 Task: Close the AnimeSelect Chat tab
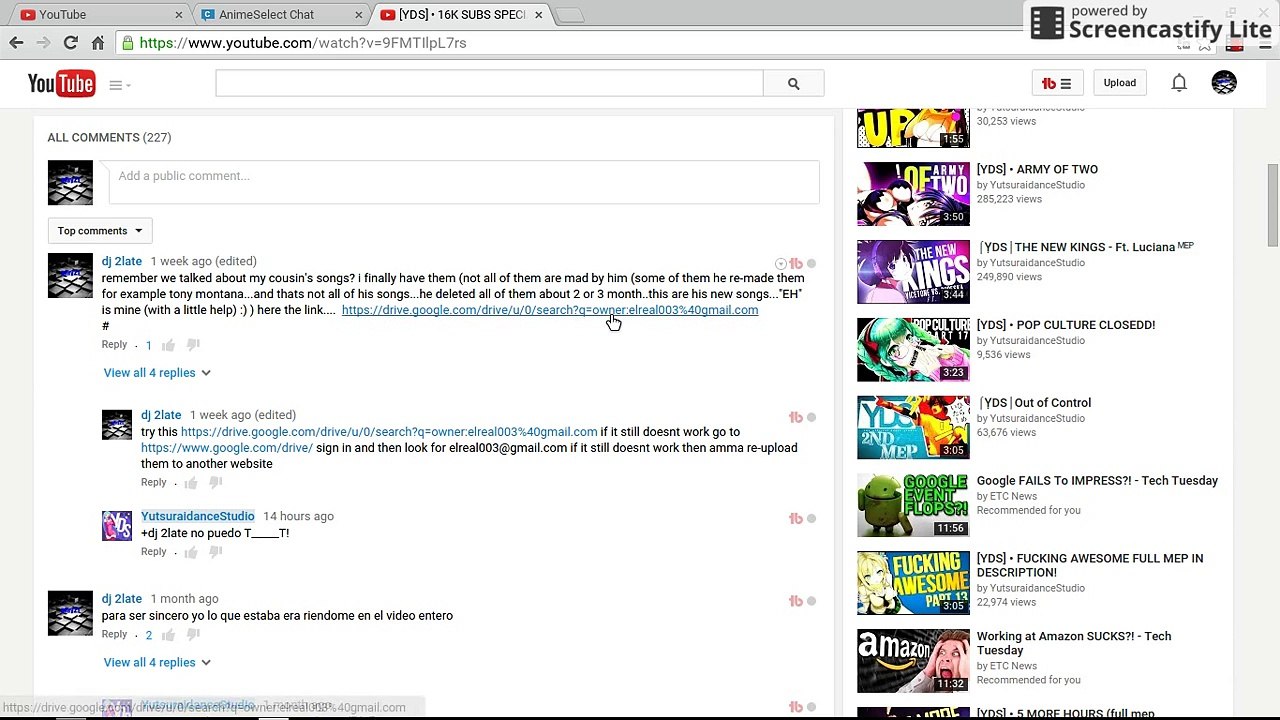[359, 15]
